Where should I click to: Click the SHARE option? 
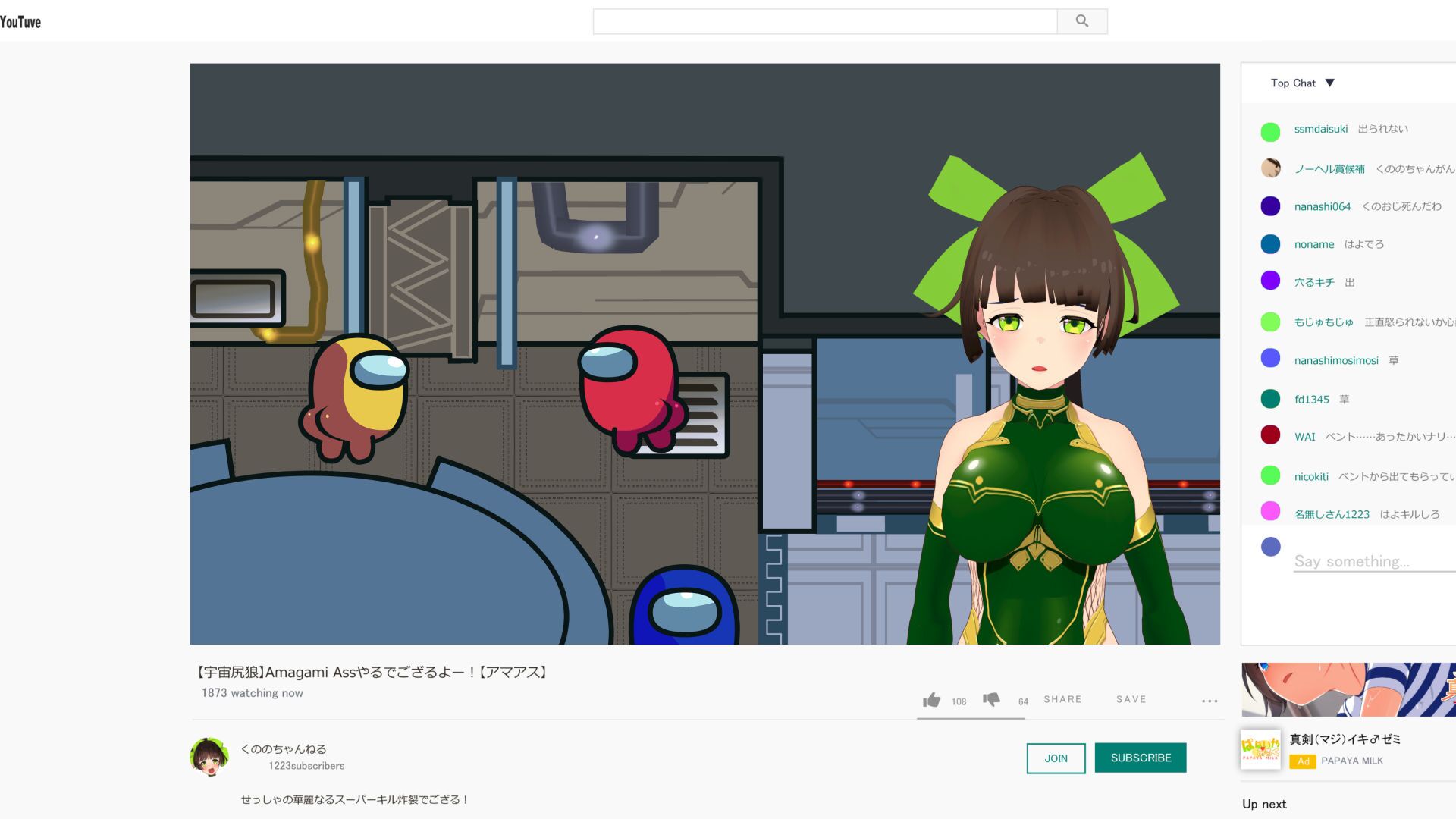pyautogui.click(x=1062, y=699)
